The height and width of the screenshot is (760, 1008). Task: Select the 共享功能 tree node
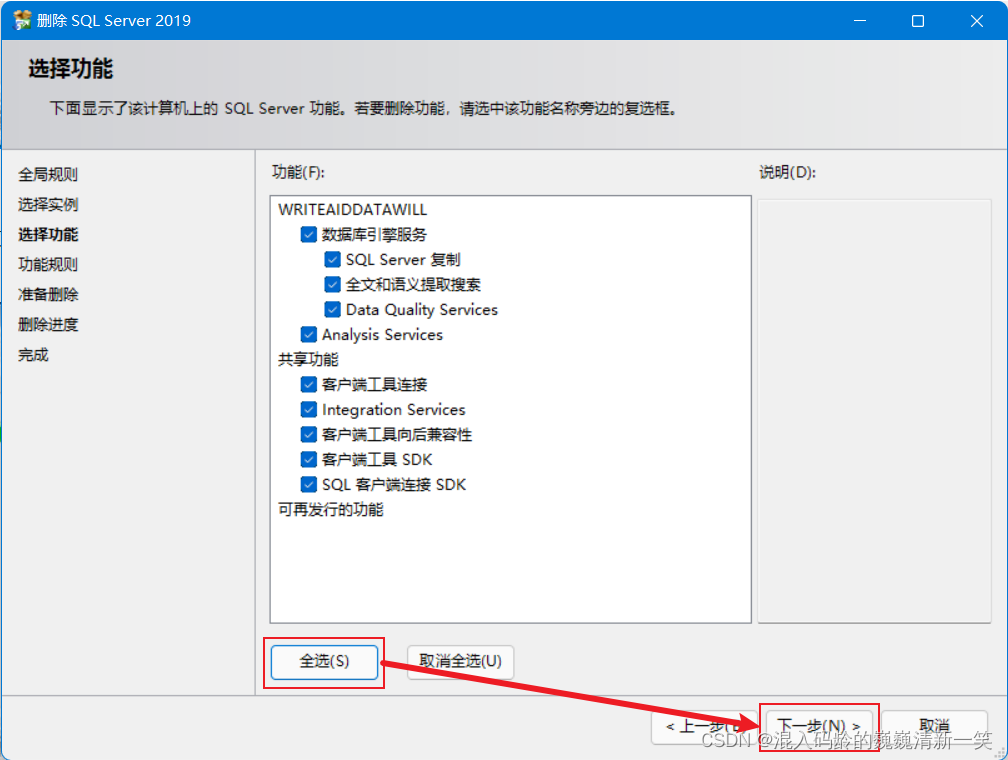click(x=308, y=360)
